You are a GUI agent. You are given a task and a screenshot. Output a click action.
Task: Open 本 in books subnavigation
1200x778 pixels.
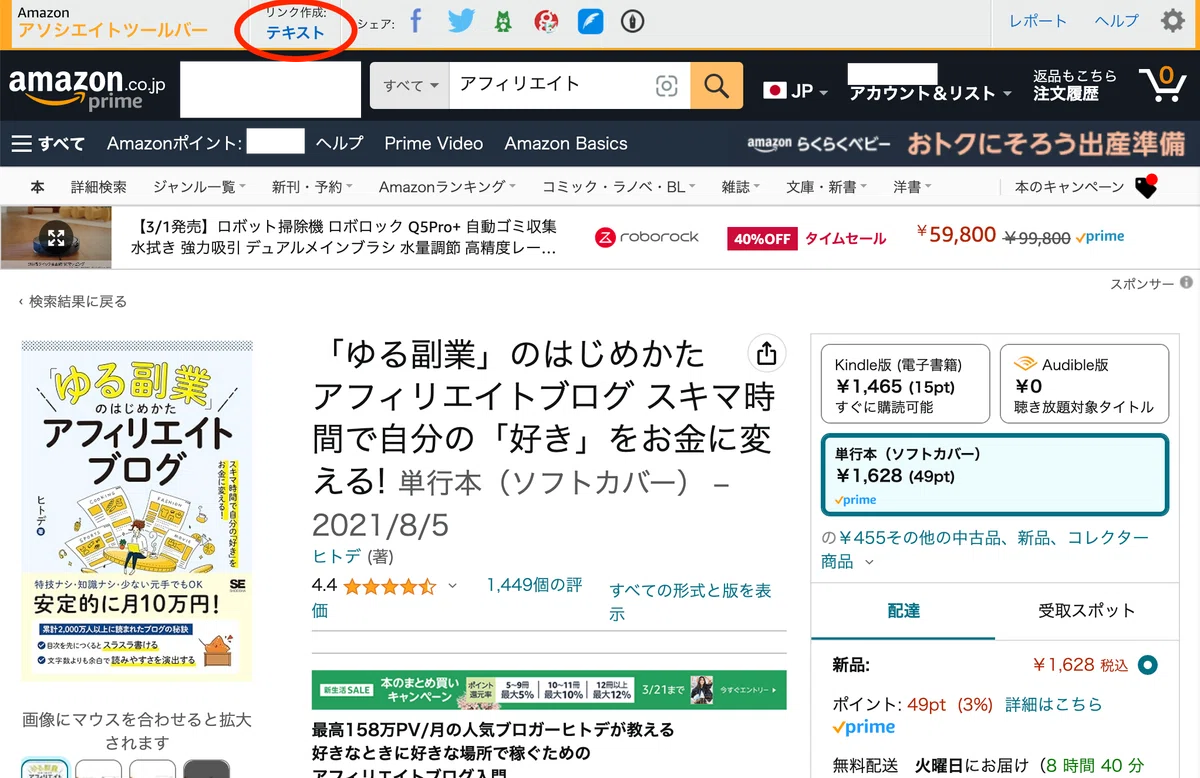point(38,187)
